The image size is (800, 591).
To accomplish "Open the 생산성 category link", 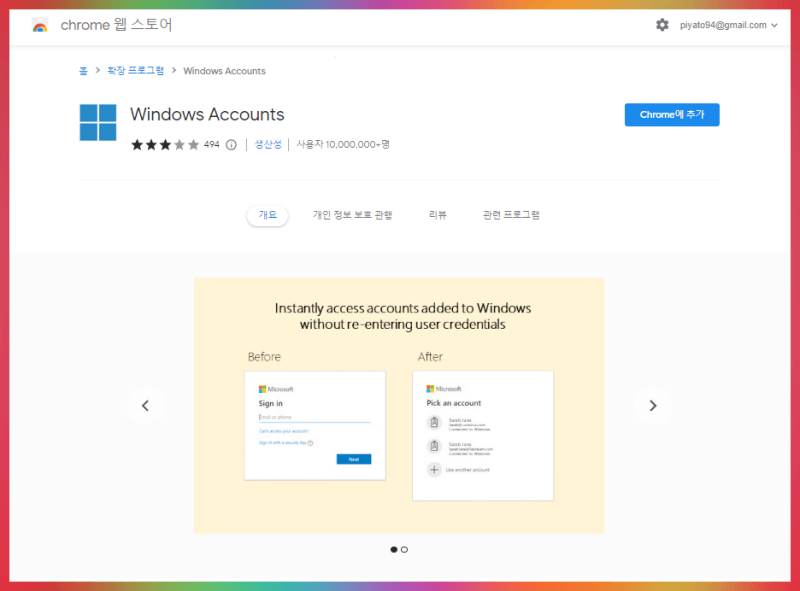I will (x=268, y=145).
